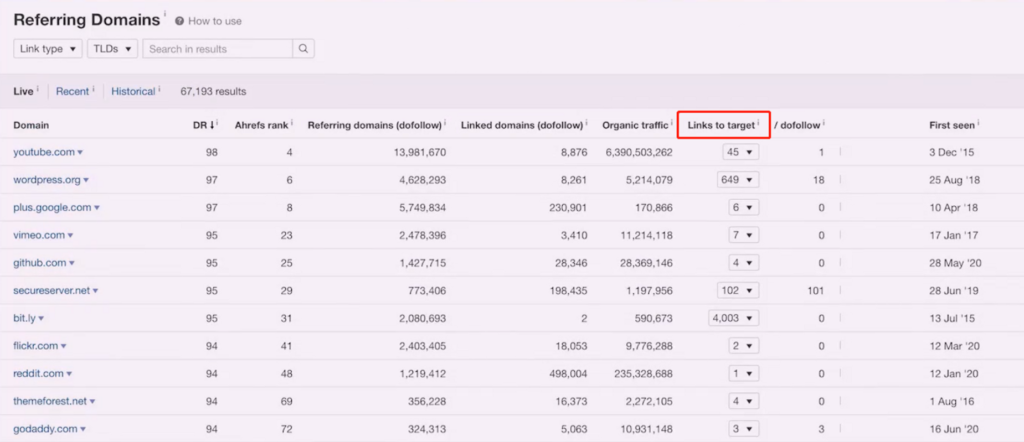This screenshot has height=442, width=1024.
Task: Click the 25 Aug '18 first seen date
Action: pos(955,180)
